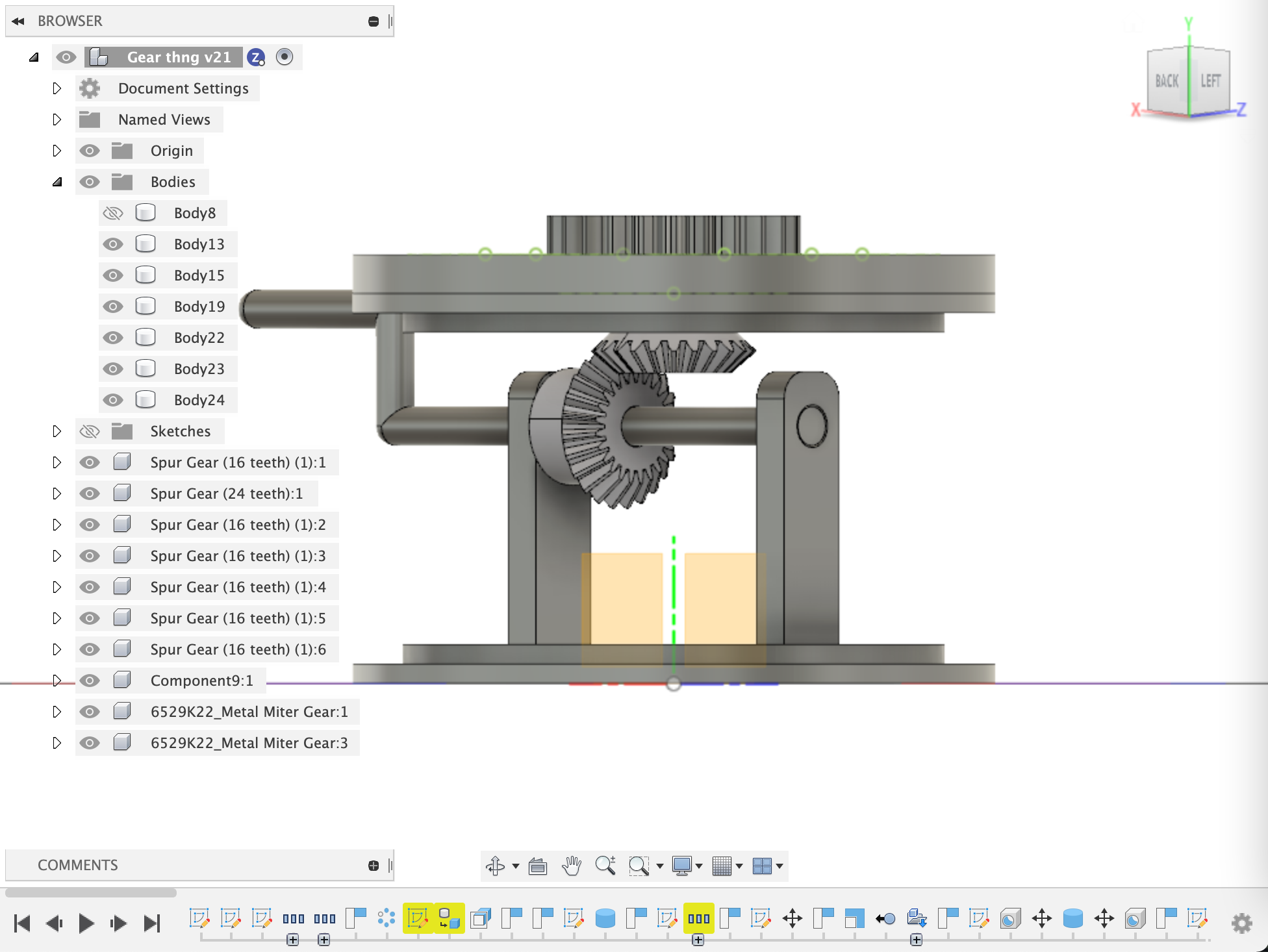
Task: Toggle visibility of Sketches folder
Action: point(90,431)
